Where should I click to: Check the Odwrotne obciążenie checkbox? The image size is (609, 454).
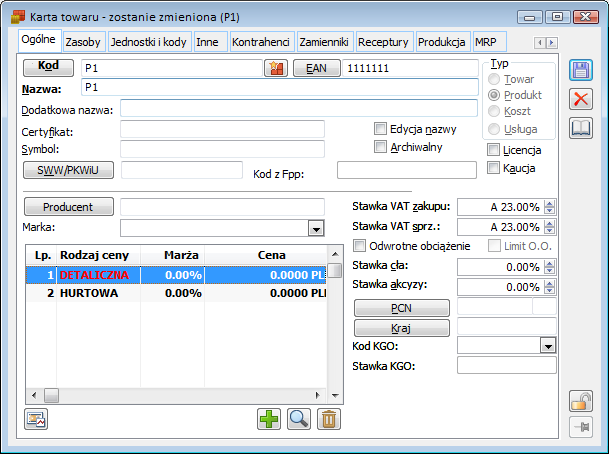362,247
